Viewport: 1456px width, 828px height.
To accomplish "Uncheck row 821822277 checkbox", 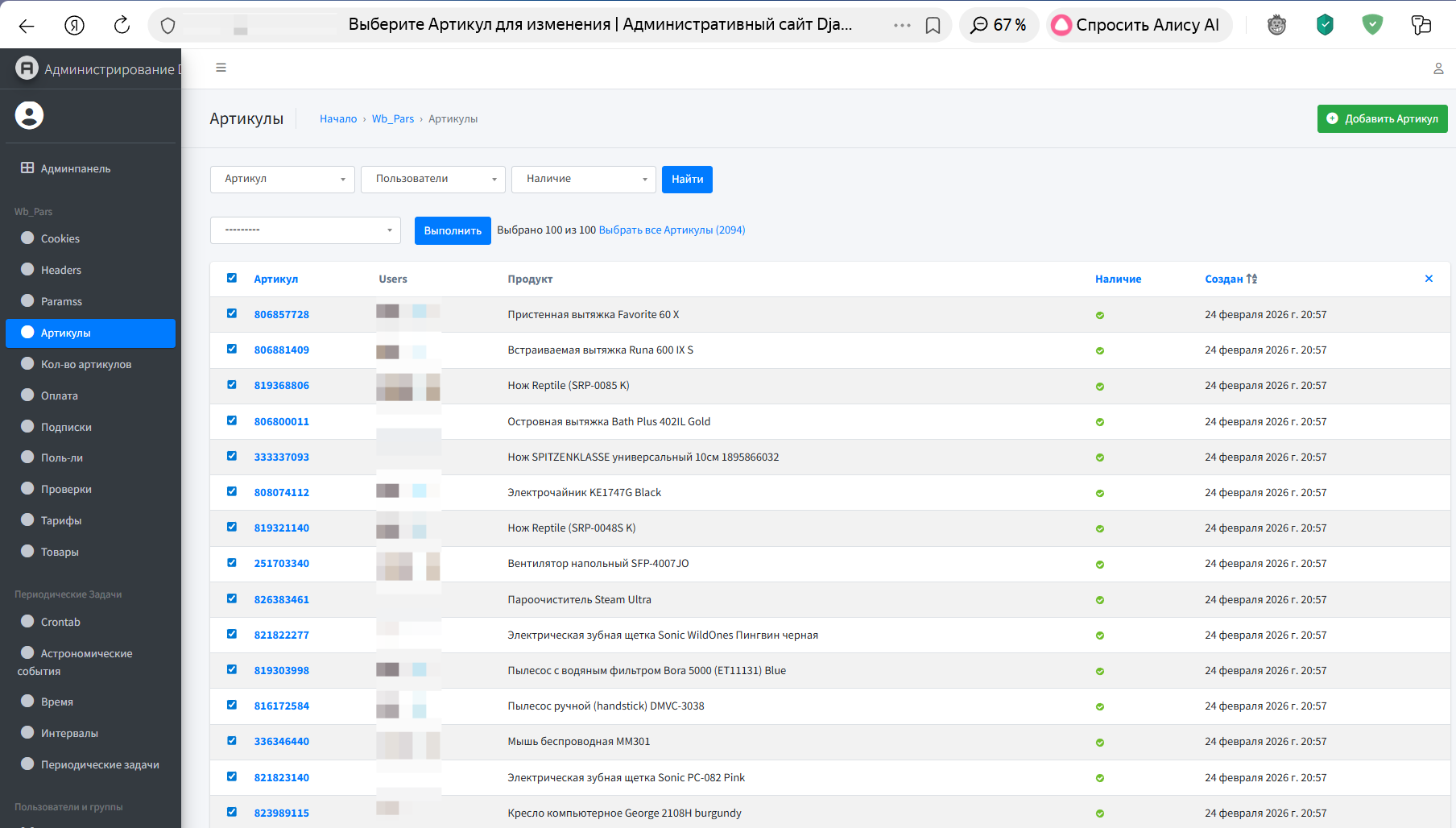I will tap(232, 634).
